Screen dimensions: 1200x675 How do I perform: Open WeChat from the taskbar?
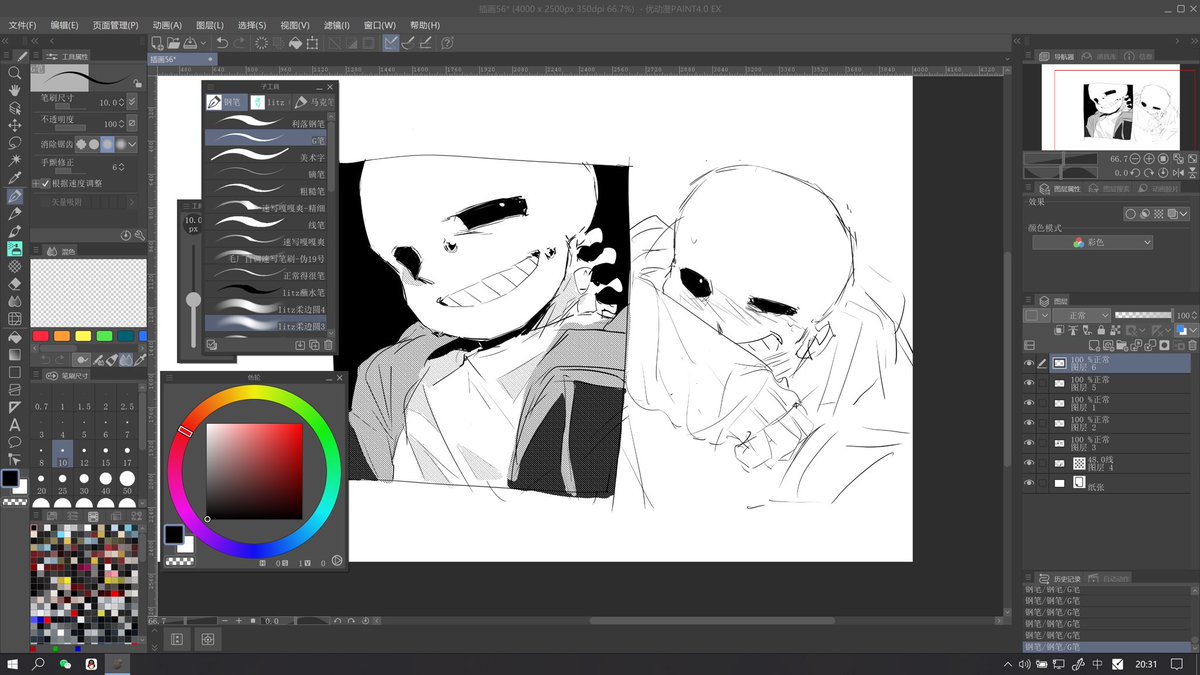tap(65, 664)
